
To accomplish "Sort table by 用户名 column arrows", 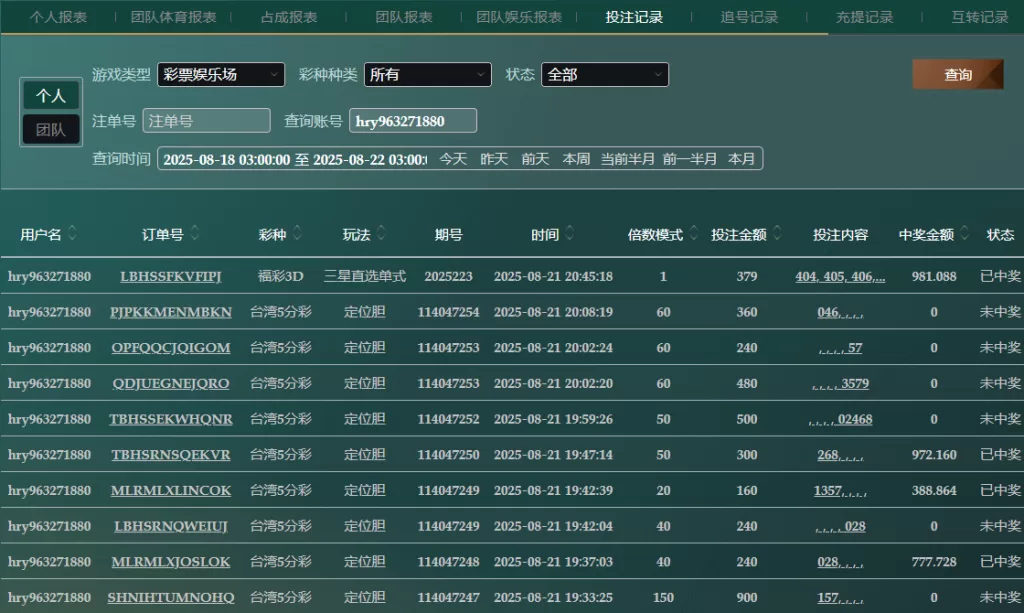I will coord(72,232).
